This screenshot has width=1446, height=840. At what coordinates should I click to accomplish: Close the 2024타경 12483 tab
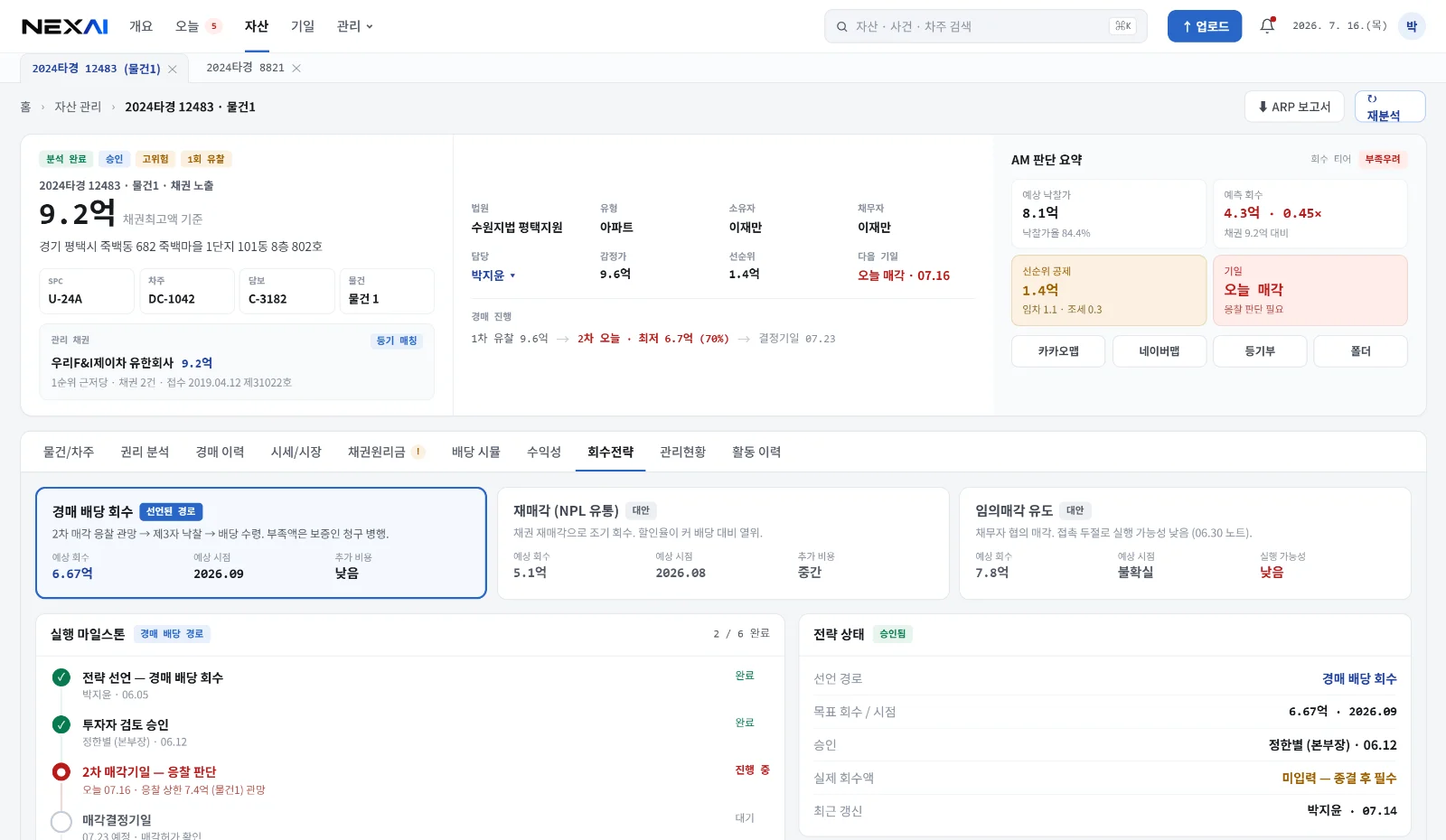coord(172,69)
